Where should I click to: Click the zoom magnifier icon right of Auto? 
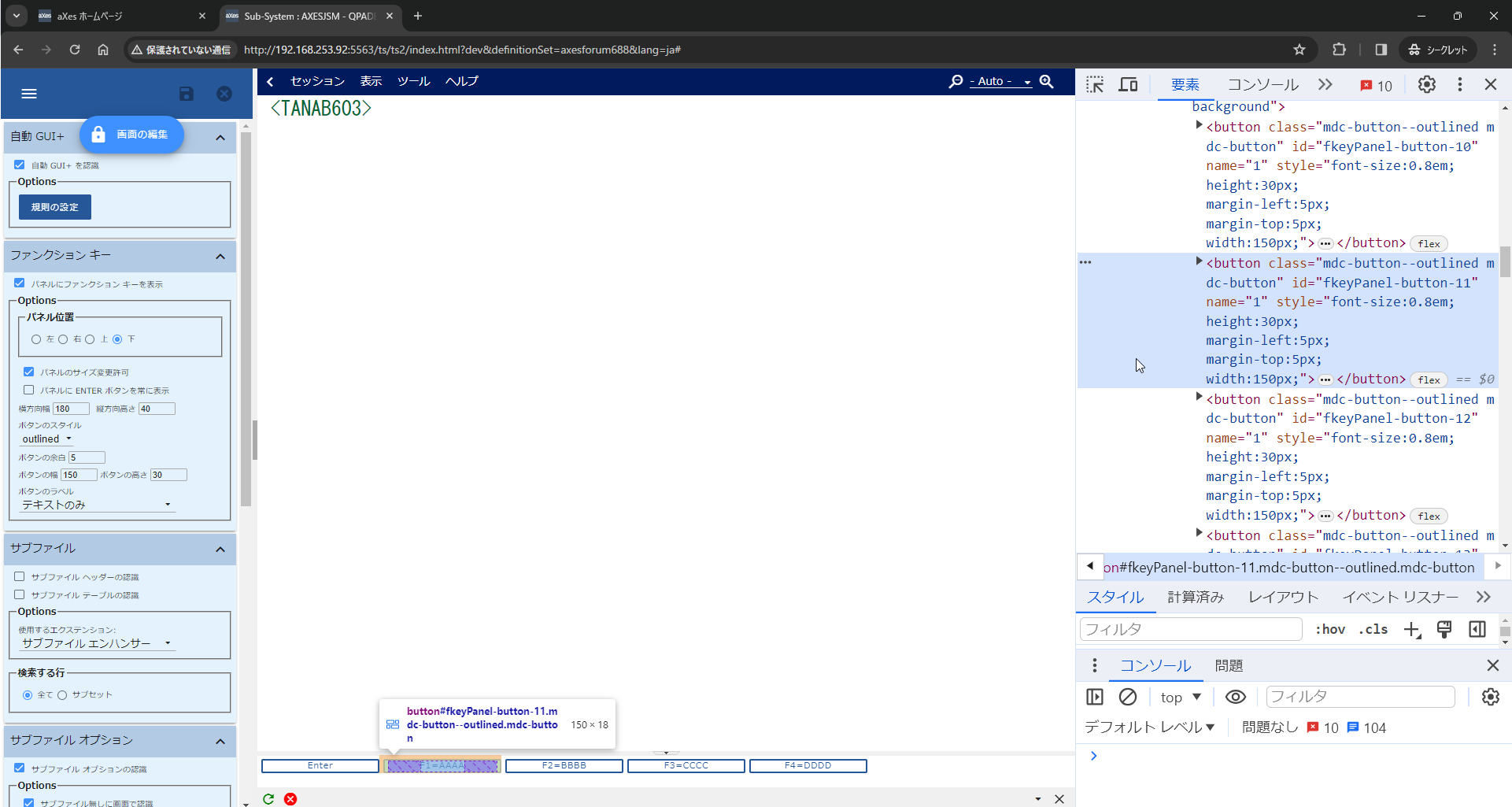point(1046,81)
